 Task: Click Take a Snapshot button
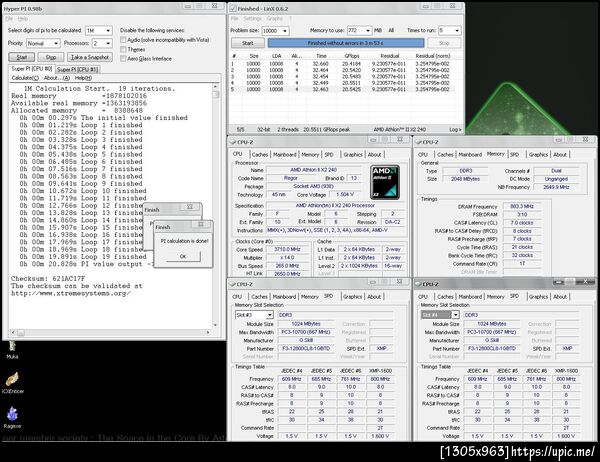tap(90, 57)
